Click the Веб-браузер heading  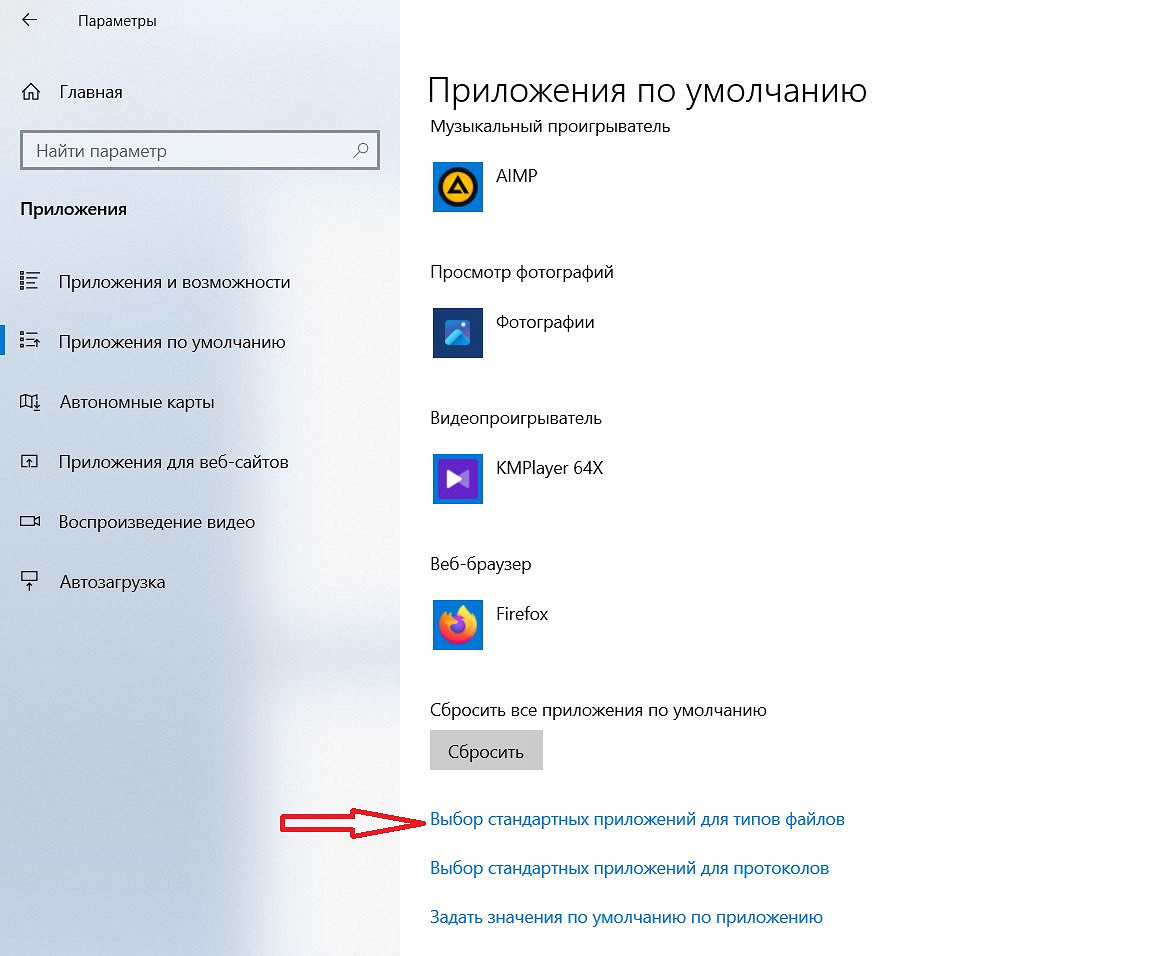(x=481, y=564)
